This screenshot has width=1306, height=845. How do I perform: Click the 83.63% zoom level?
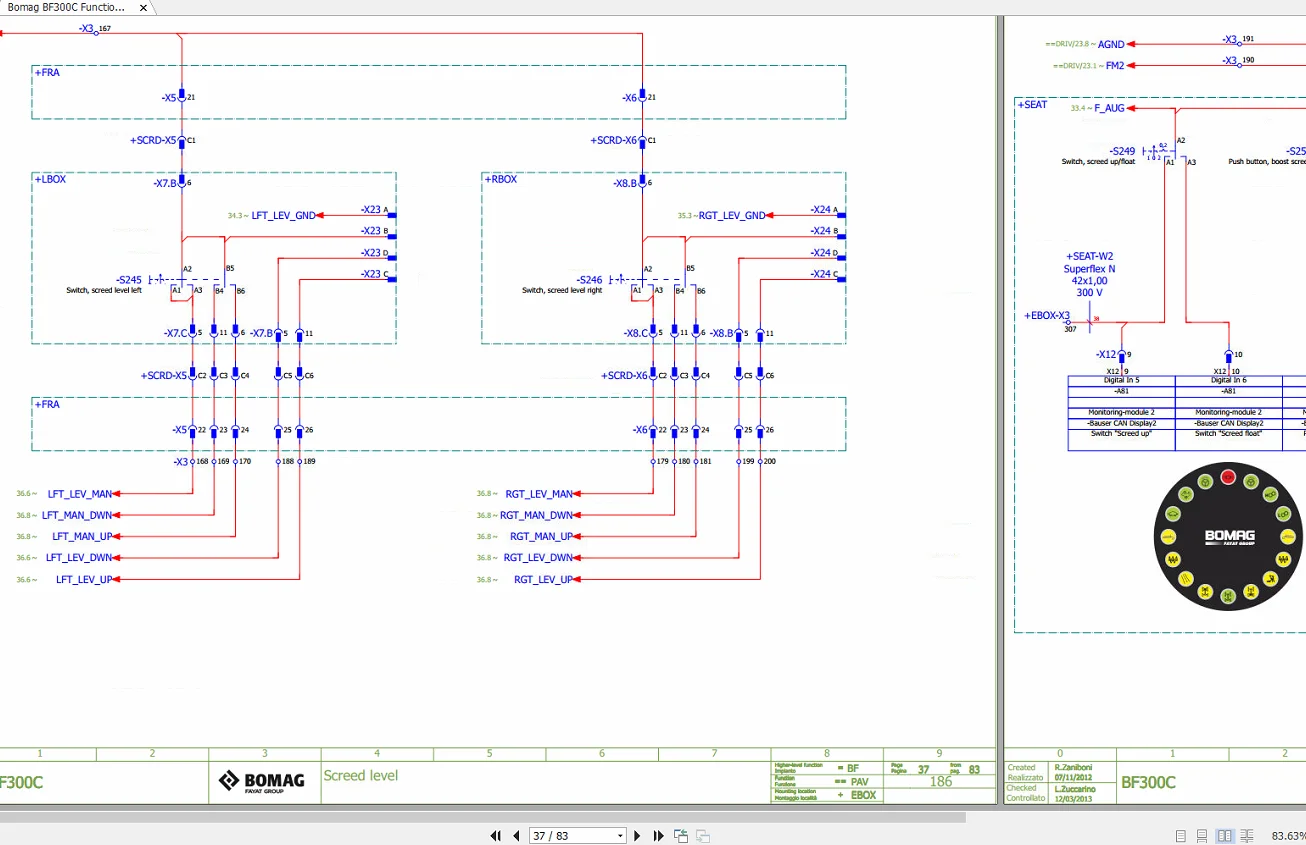click(1287, 836)
